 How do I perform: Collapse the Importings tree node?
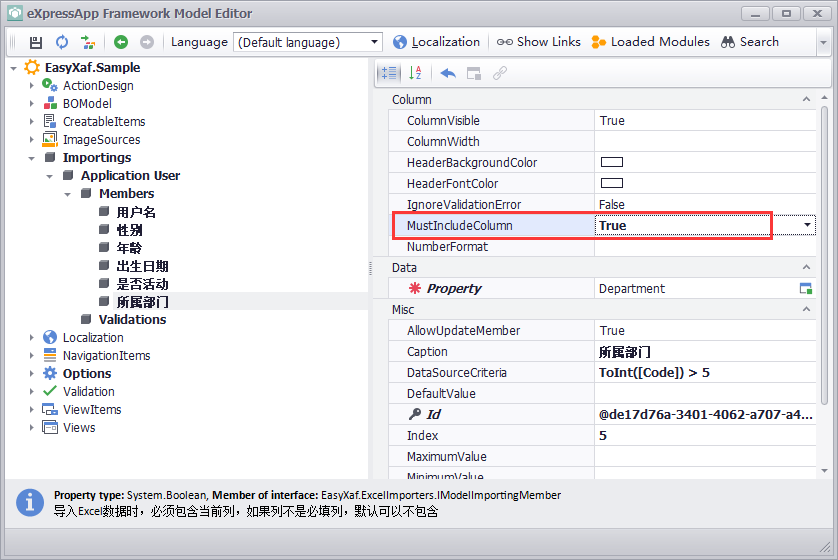point(32,158)
